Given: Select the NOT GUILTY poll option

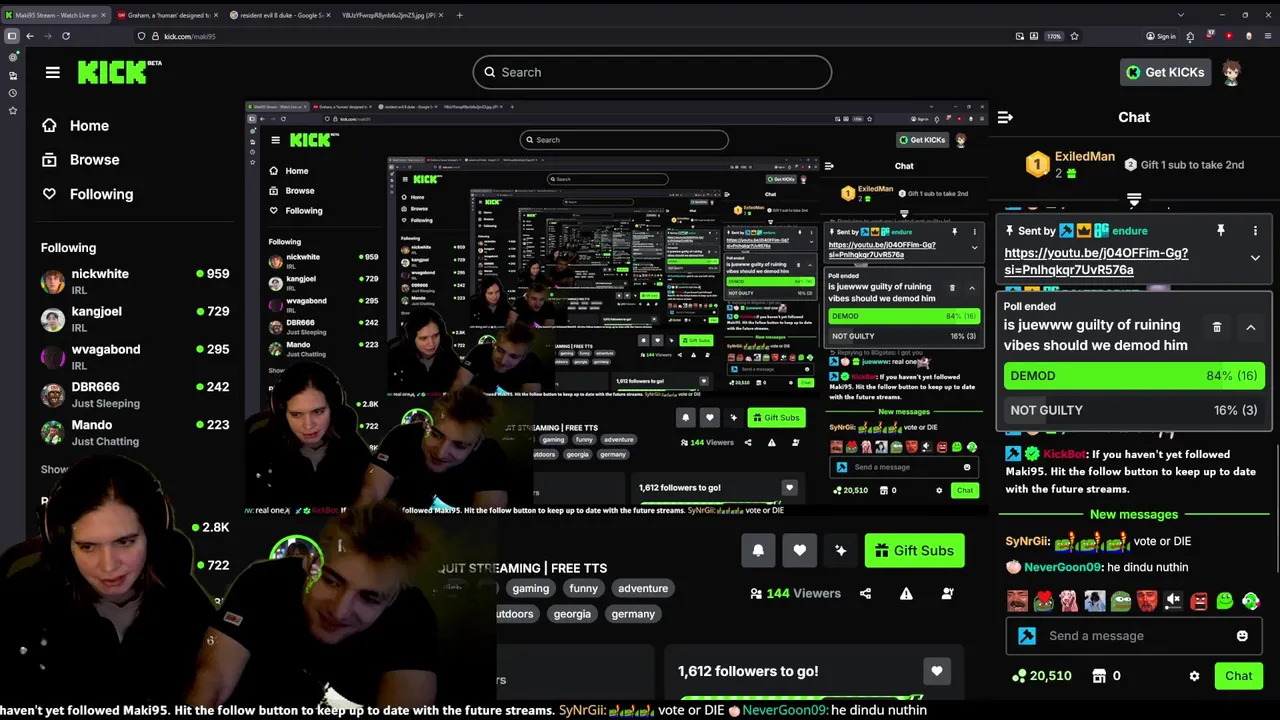Looking at the screenshot, I should click(x=1134, y=410).
